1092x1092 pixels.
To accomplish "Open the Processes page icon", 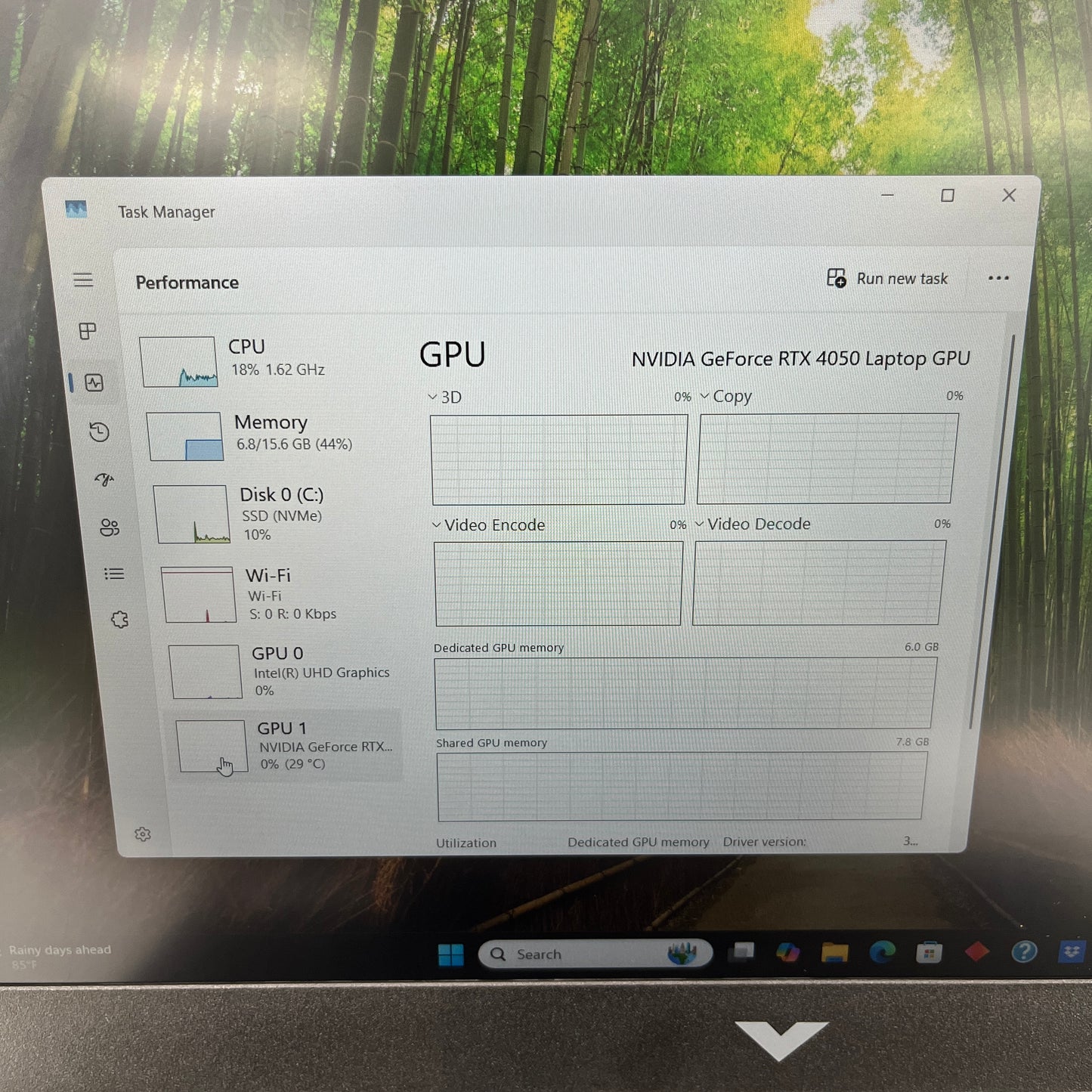I will 88,331.
